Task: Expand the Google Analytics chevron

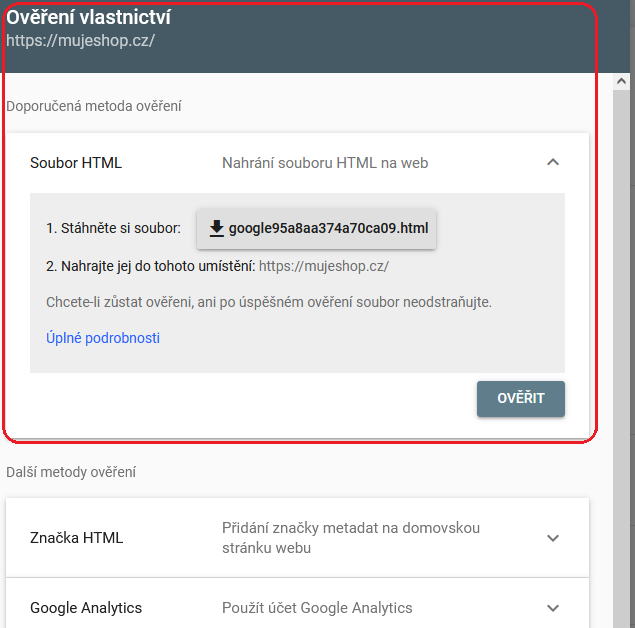Action: [553, 608]
